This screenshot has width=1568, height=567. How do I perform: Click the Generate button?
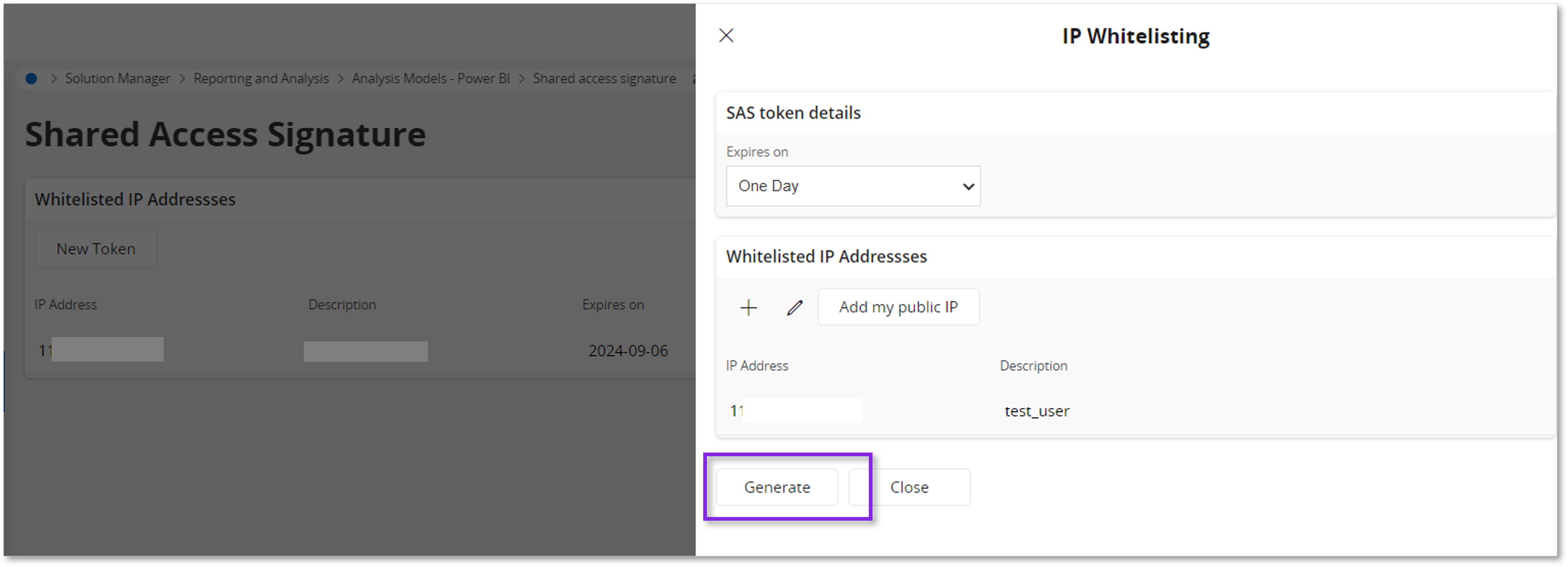777,487
